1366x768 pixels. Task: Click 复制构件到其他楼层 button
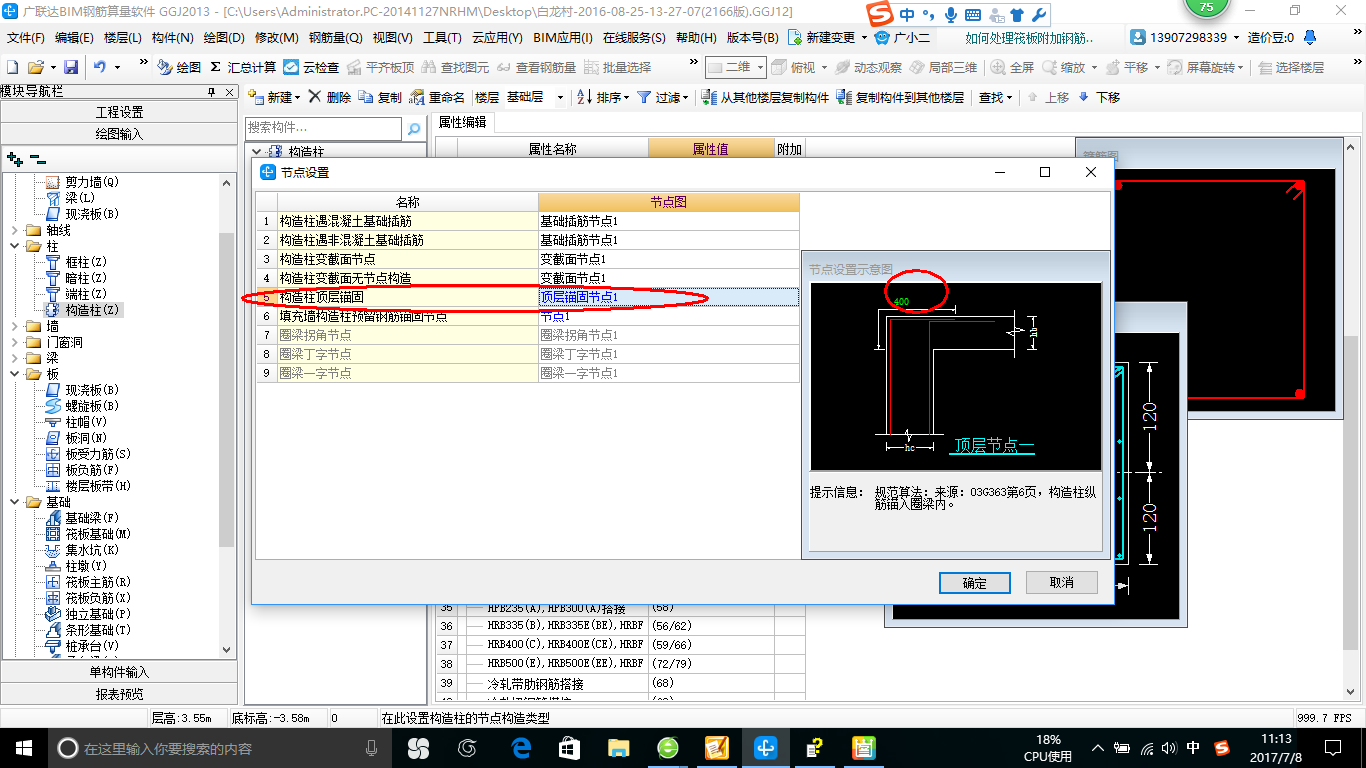click(x=900, y=97)
